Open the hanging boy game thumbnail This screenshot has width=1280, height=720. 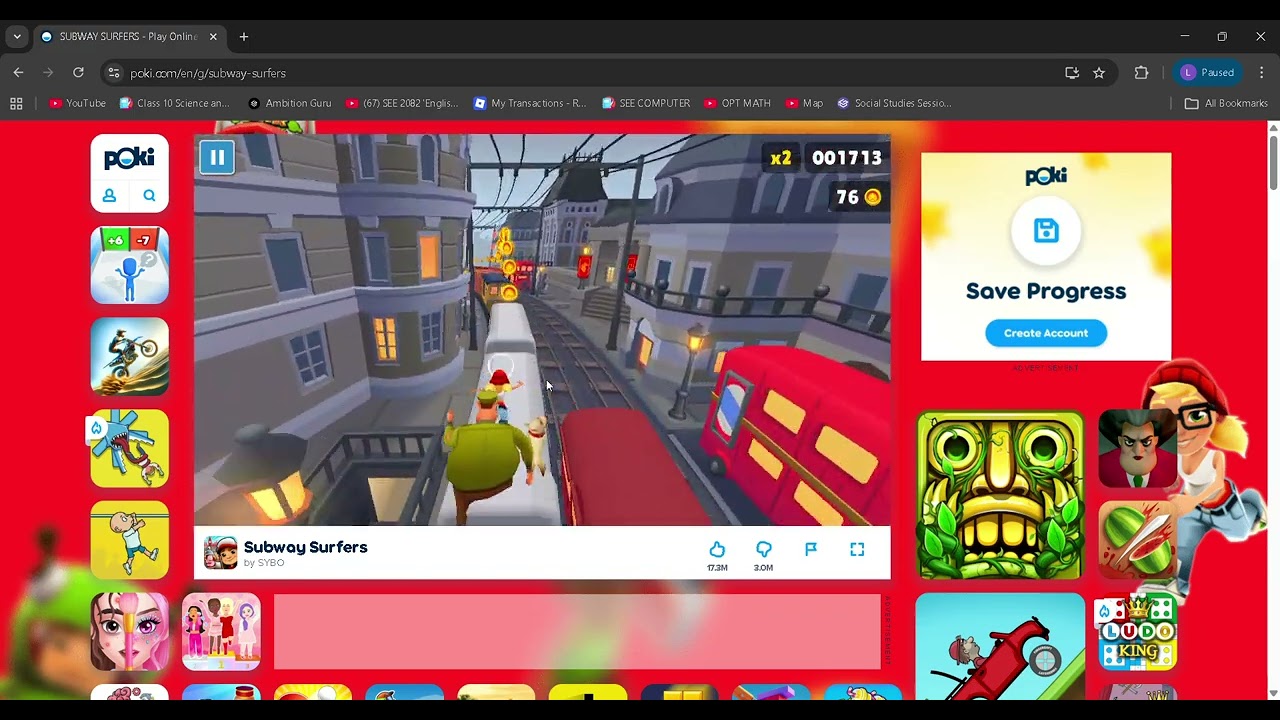pos(130,540)
